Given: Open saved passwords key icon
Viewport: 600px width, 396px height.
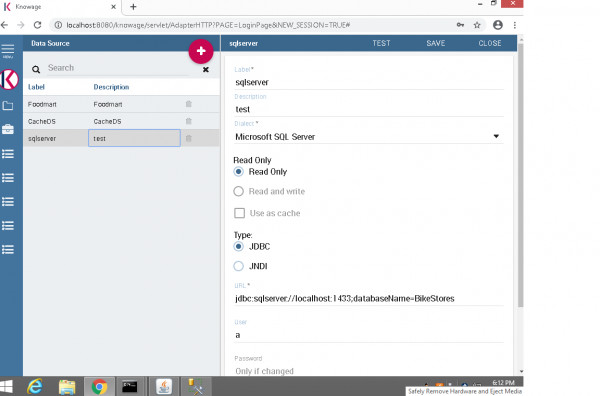Looking at the screenshot, I should click(460, 25).
